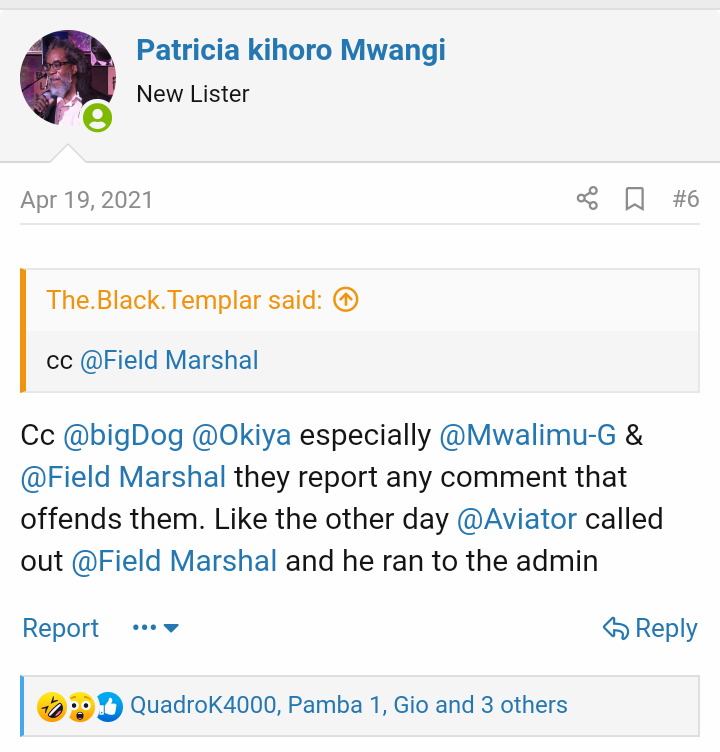Open the @Okiya user mention
The height and width of the screenshot is (752, 720).
[x=241, y=436]
